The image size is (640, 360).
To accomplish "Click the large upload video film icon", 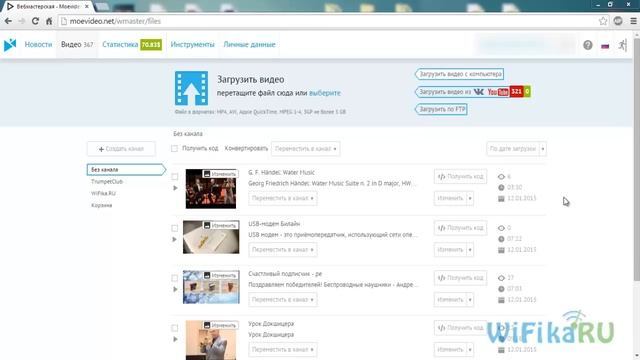I will pos(191,88).
